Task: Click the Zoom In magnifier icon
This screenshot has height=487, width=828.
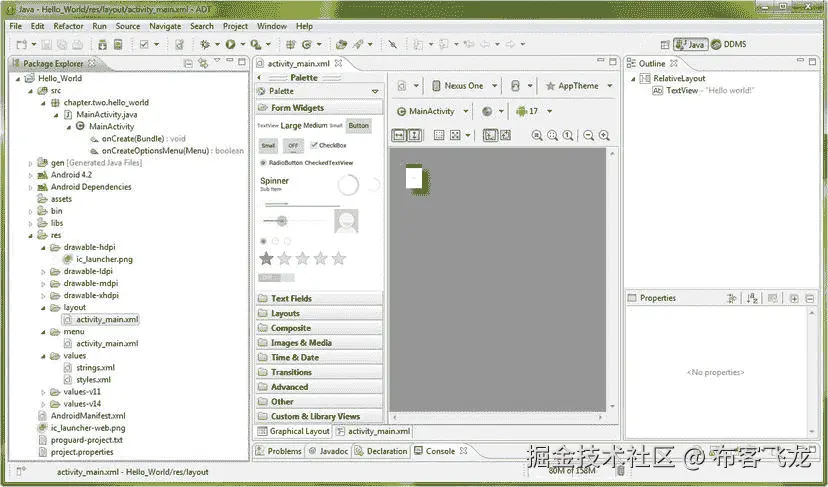Action: 604,135
